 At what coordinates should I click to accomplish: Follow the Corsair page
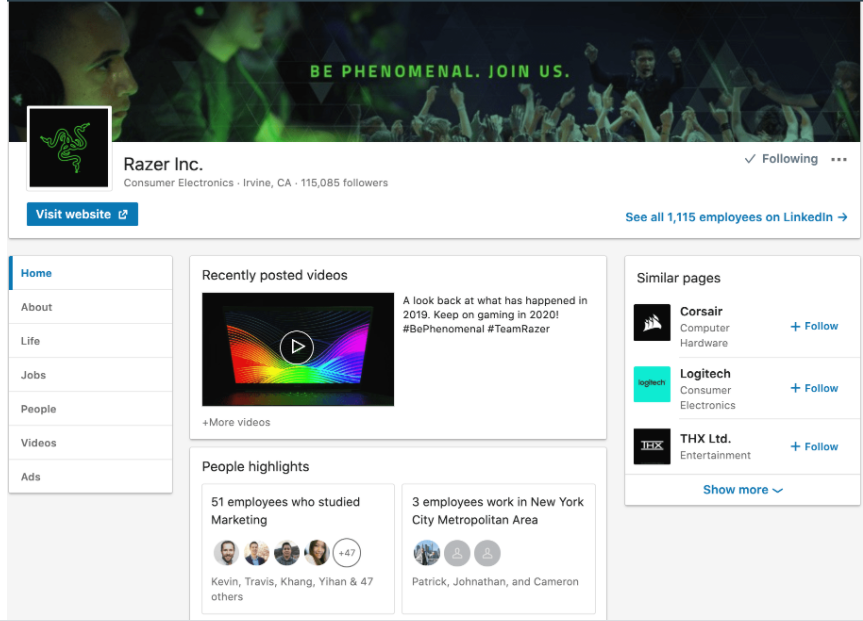point(814,326)
